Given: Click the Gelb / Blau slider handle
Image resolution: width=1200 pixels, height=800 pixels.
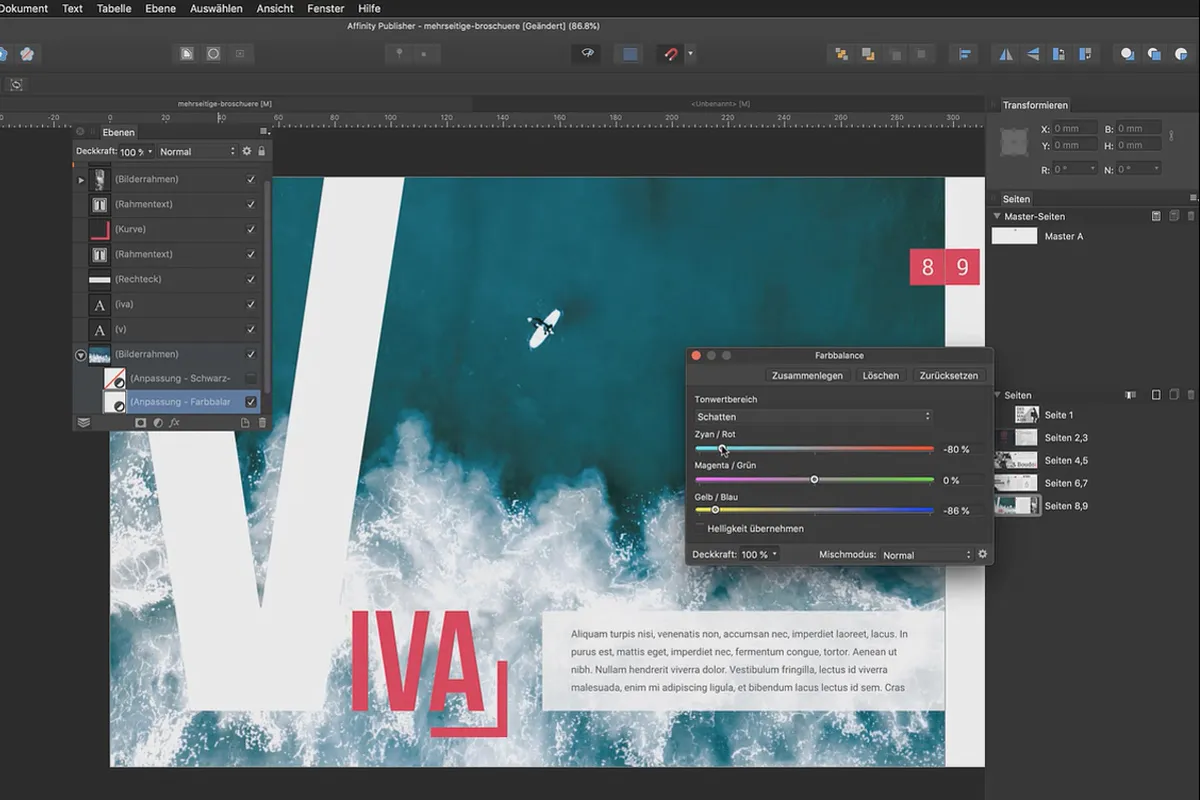Looking at the screenshot, I should click(x=715, y=510).
